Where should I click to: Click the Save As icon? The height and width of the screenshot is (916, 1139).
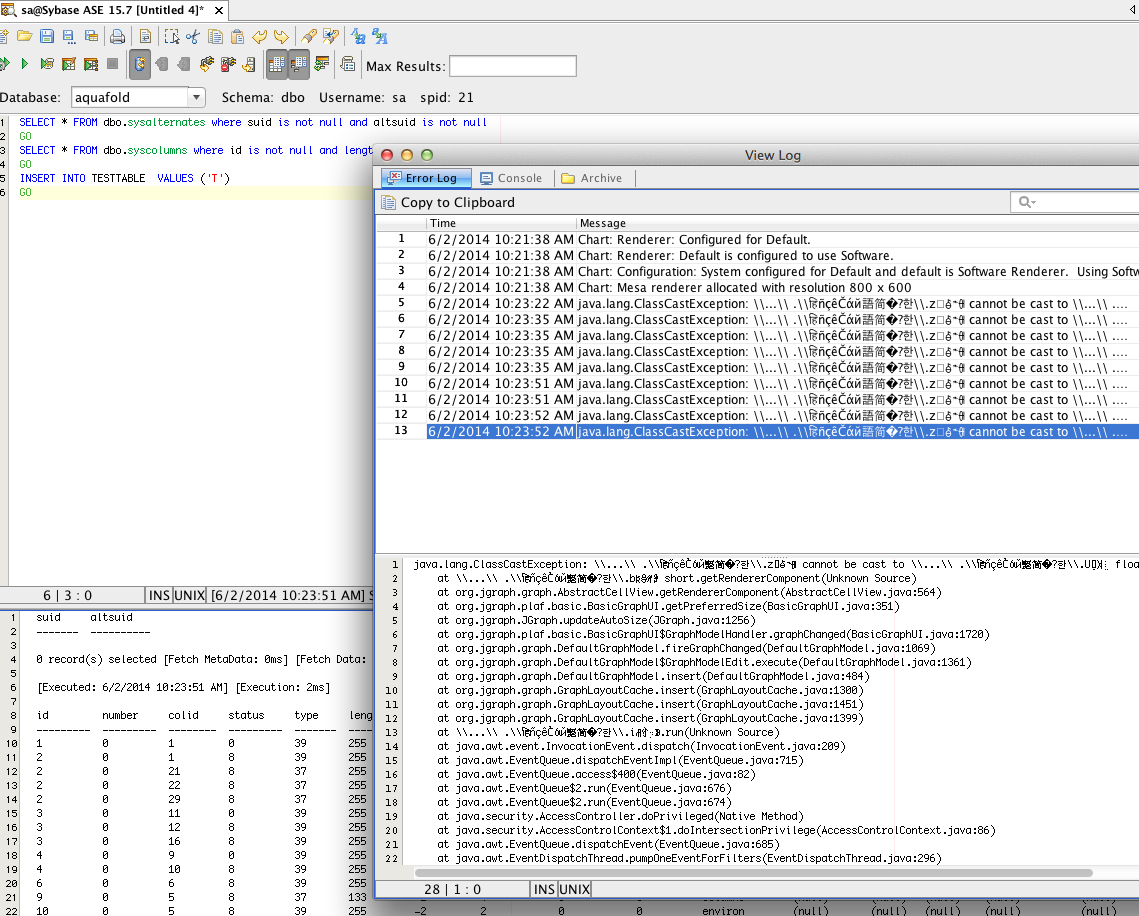pos(69,36)
